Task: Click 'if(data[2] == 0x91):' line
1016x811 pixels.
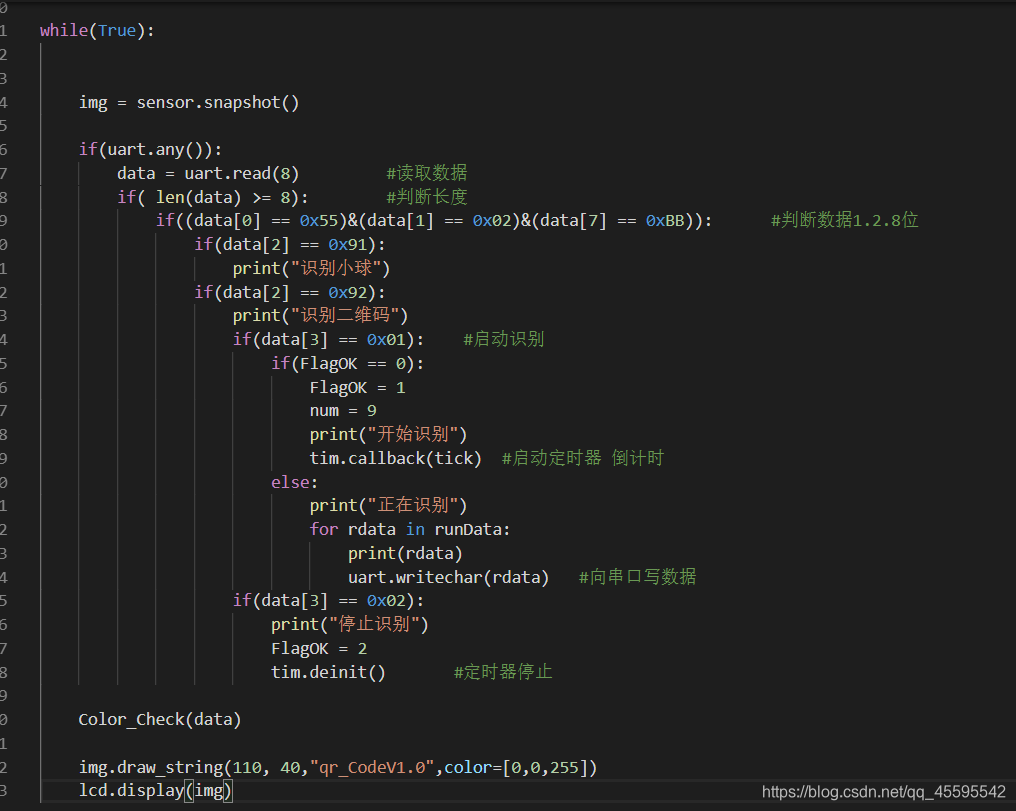Action: (290, 244)
